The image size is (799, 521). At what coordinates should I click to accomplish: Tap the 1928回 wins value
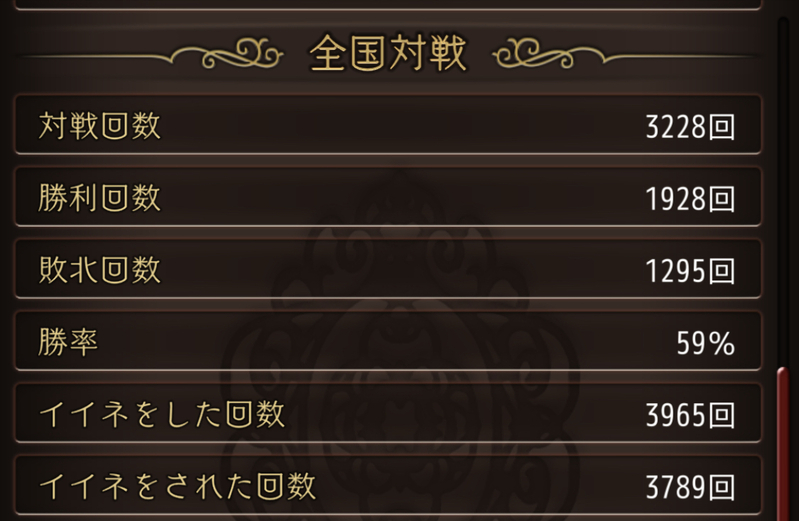click(690, 199)
